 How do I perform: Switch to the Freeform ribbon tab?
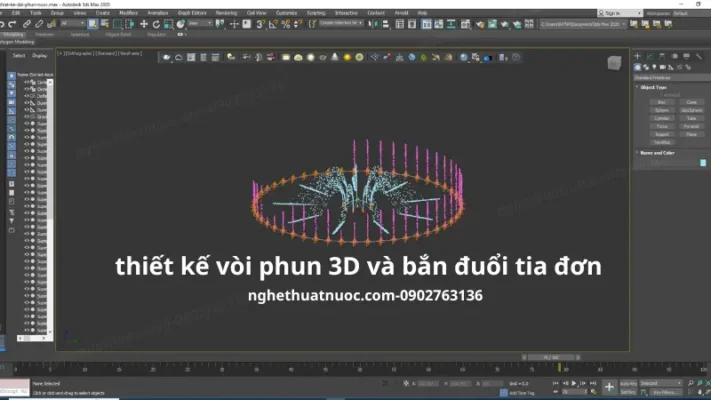(44, 34)
